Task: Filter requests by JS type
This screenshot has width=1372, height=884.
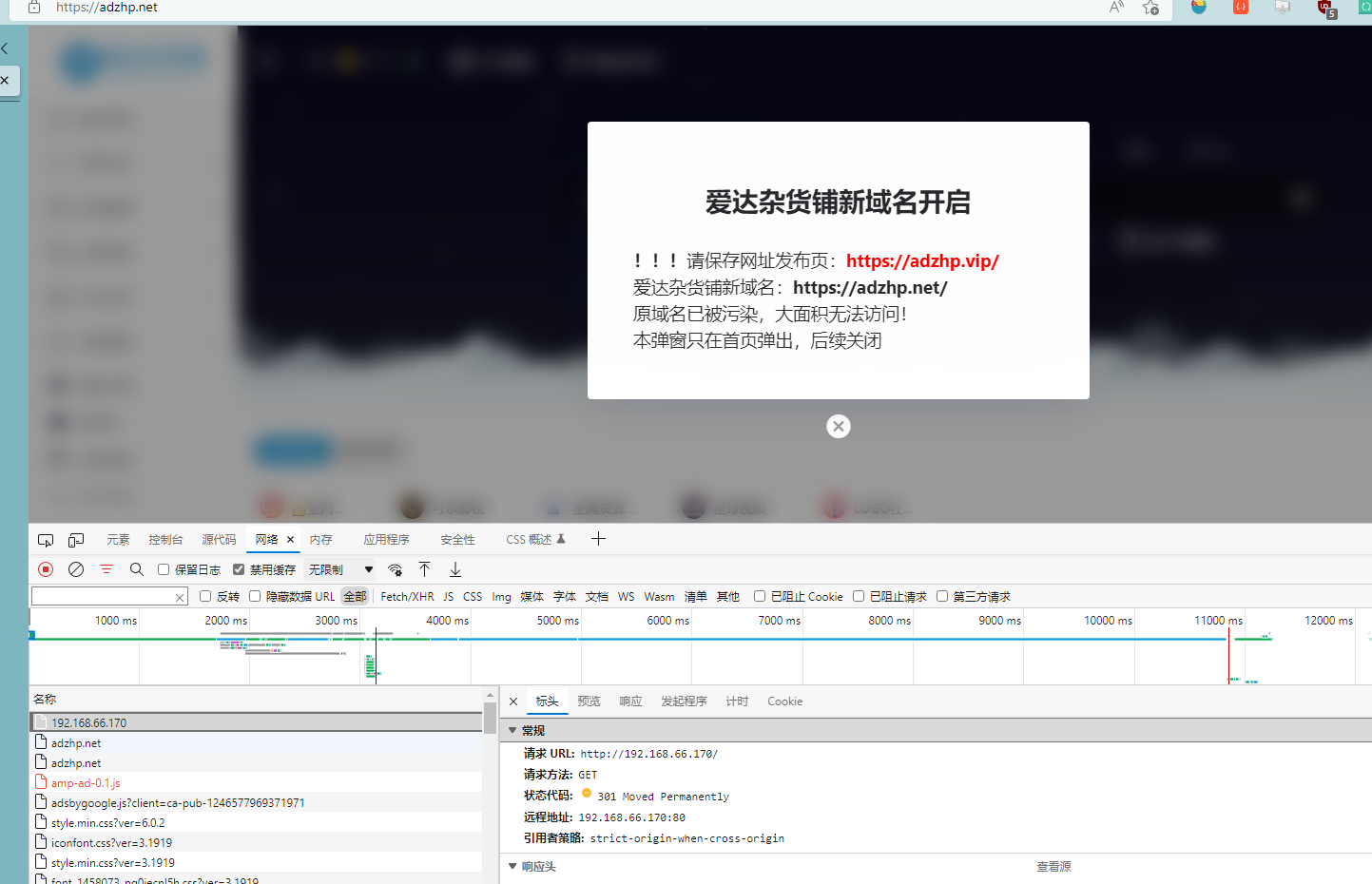Action: click(448, 597)
